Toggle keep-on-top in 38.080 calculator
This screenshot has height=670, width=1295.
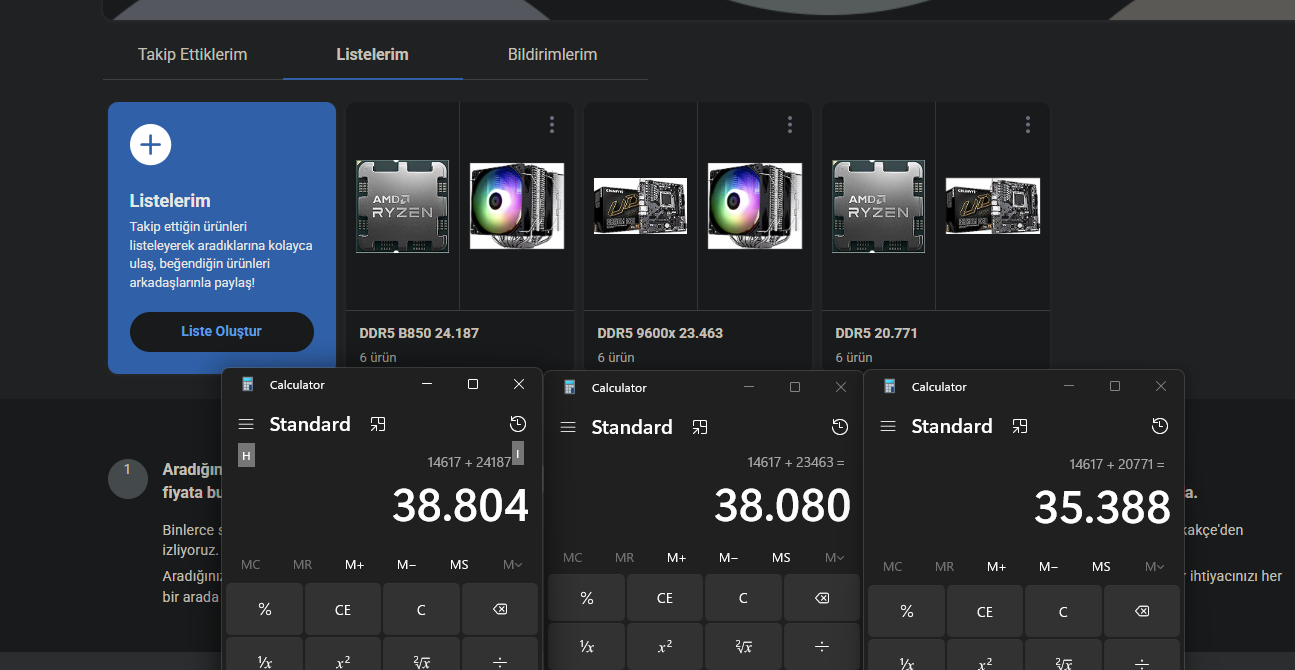[700, 427]
